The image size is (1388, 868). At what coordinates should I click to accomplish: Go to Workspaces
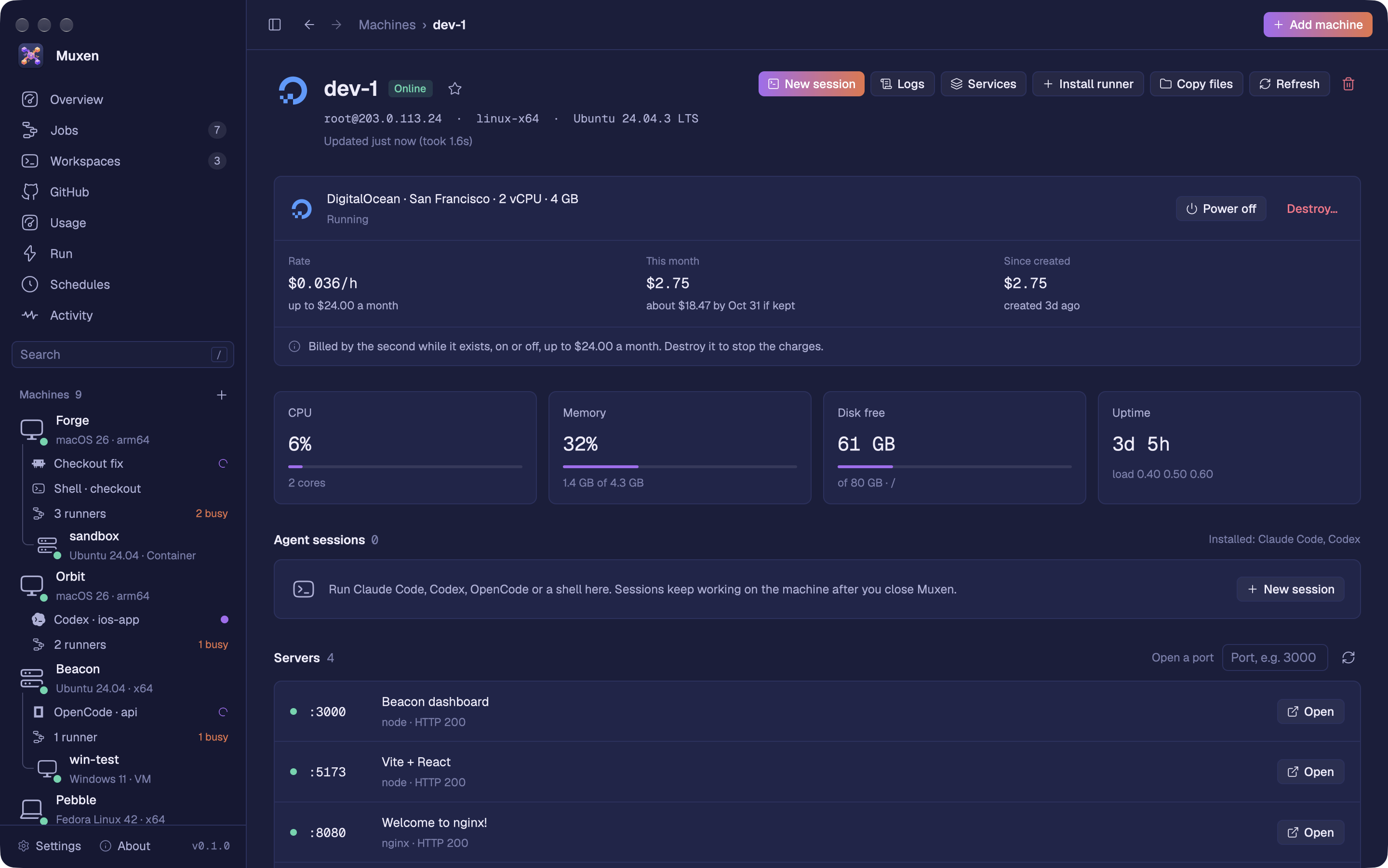tap(123, 161)
